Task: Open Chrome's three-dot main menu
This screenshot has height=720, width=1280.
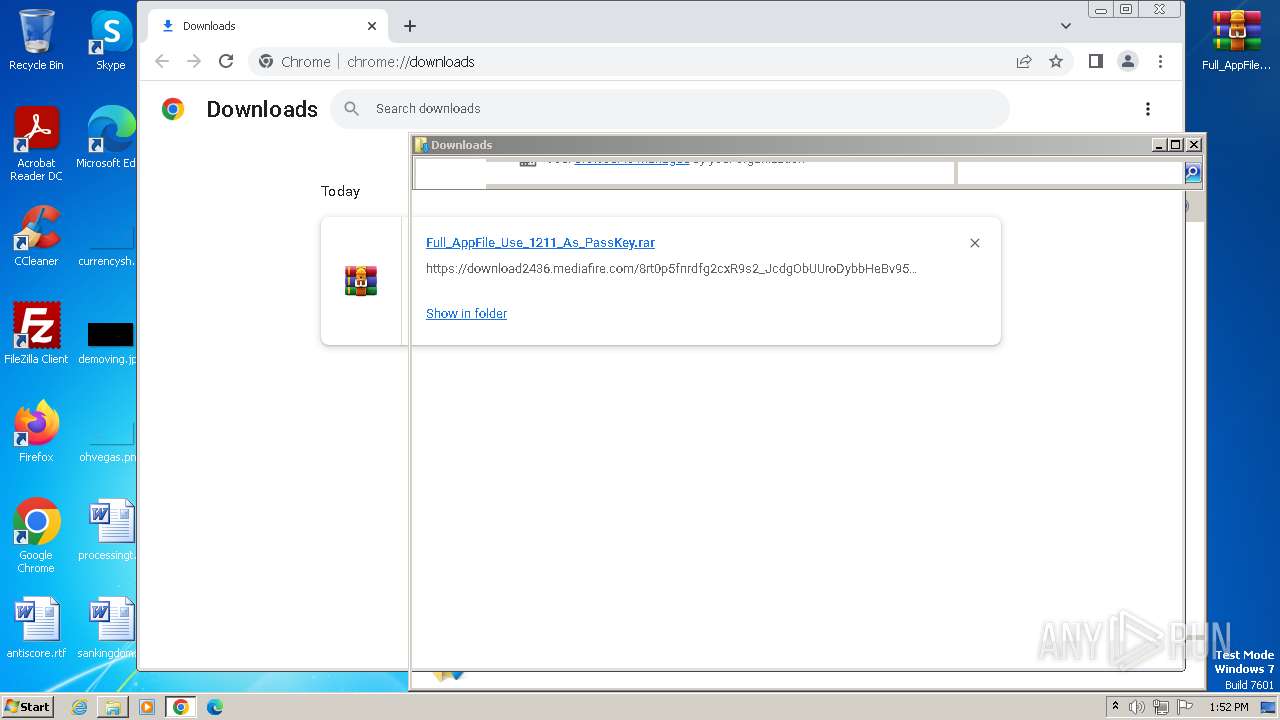Action: tap(1160, 61)
